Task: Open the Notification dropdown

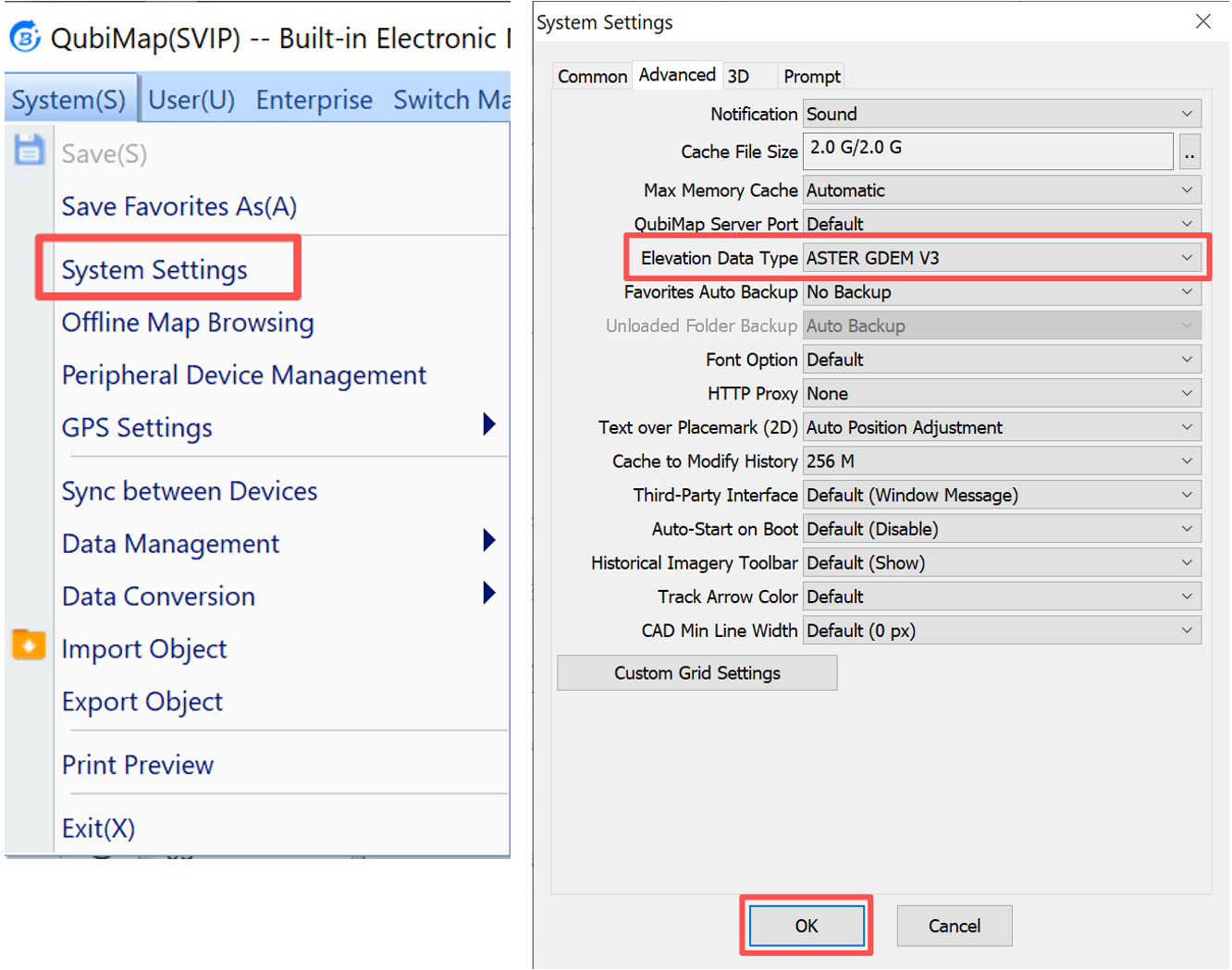Action: 1002,114
